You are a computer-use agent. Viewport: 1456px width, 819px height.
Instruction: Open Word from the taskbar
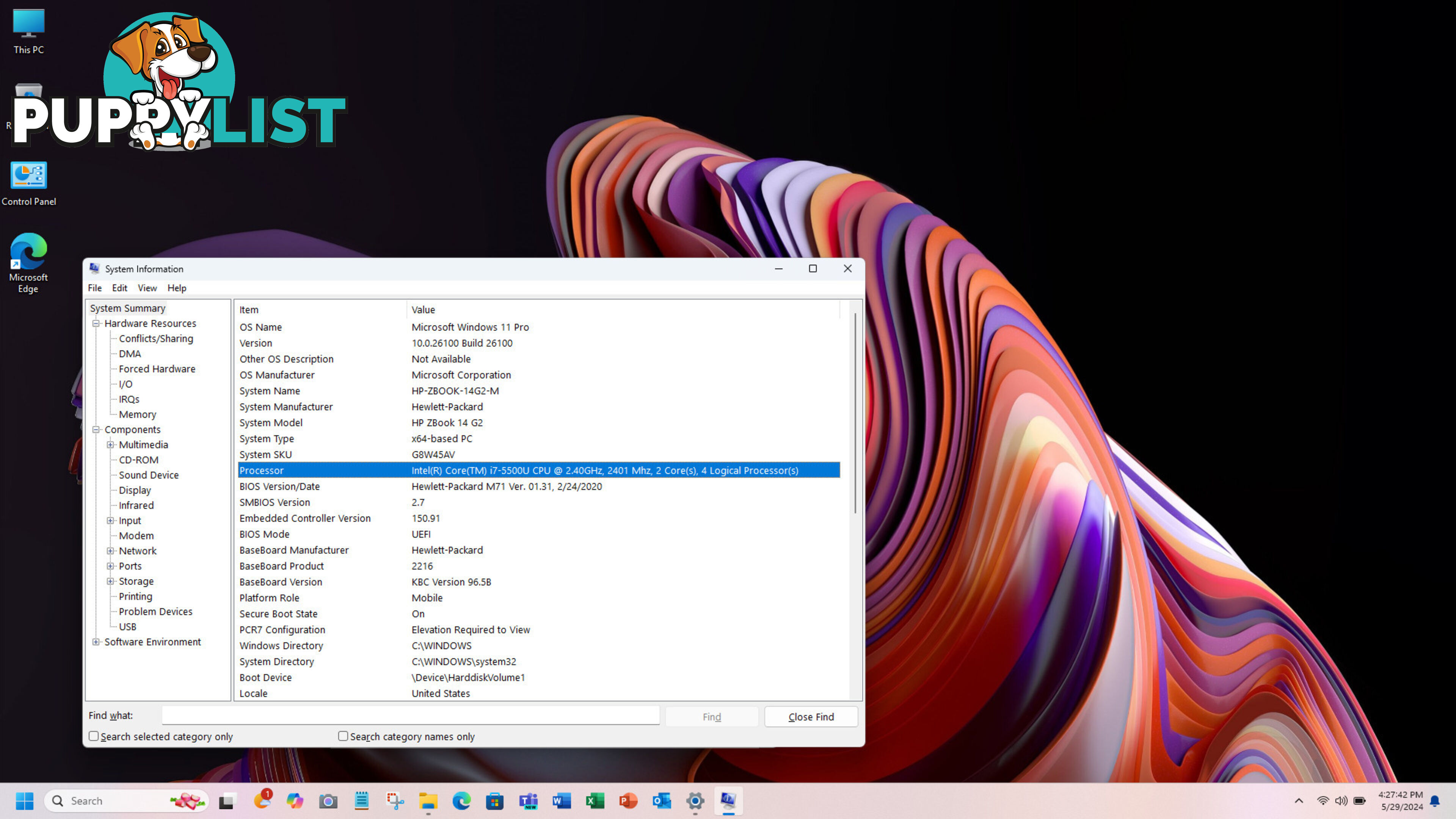pos(561,801)
